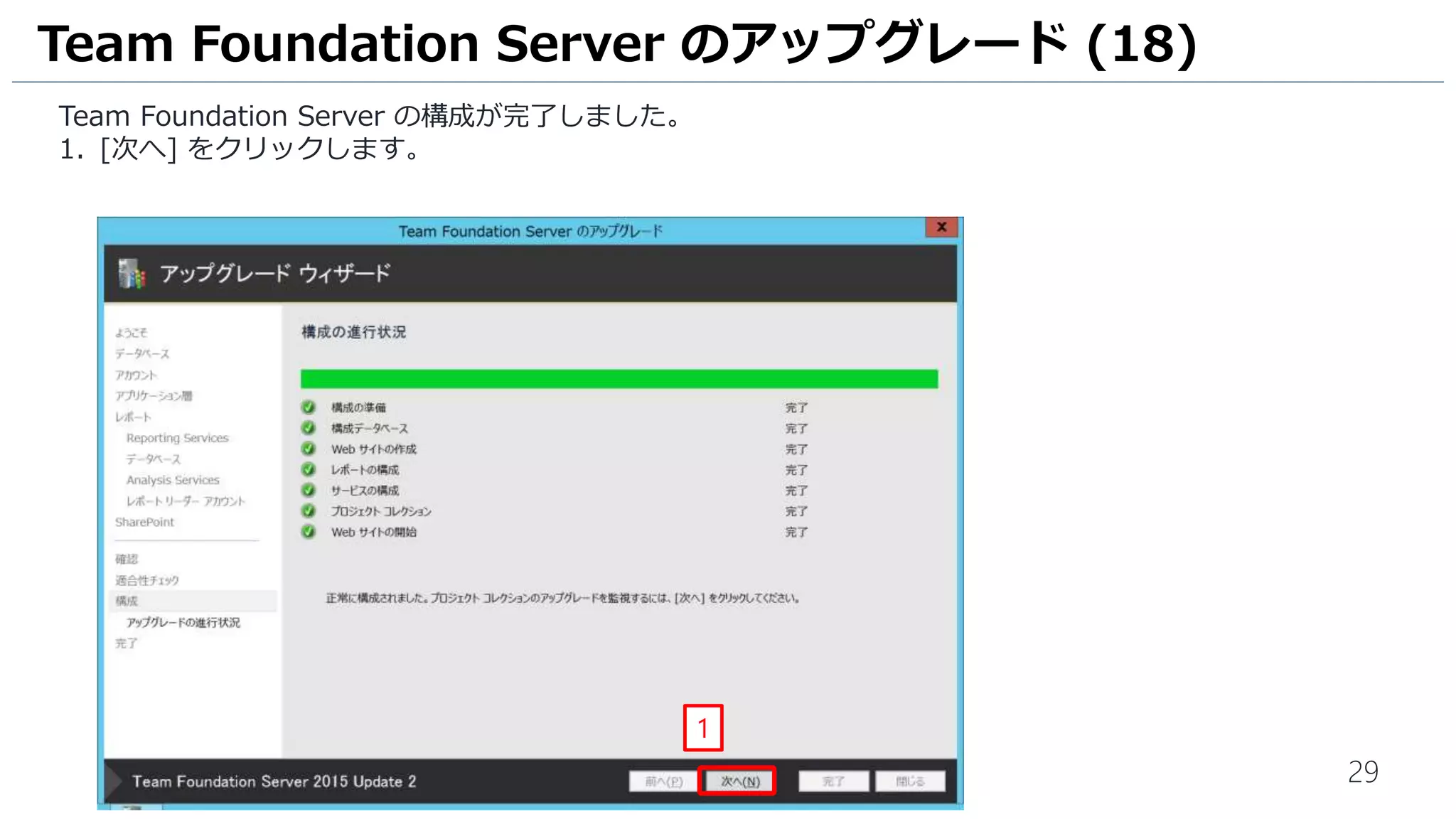The width and height of the screenshot is (1456, 819).
Task: Click green check beside Web サイトの開始
Action: coord(309,531)
